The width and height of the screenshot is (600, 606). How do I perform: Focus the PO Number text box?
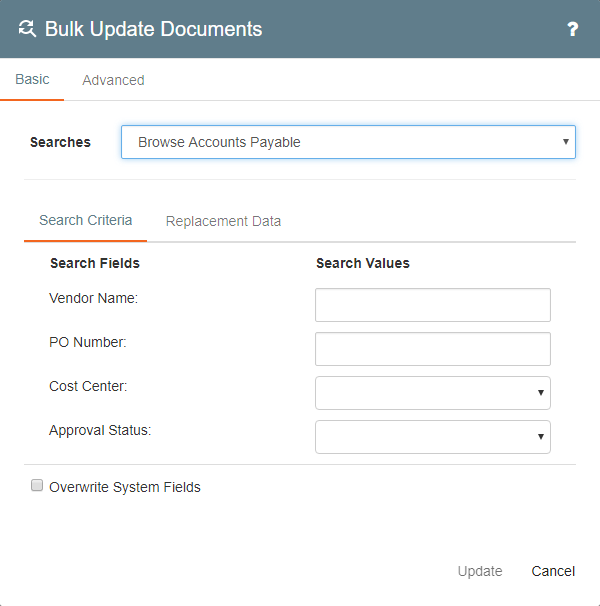coord(432,349)
